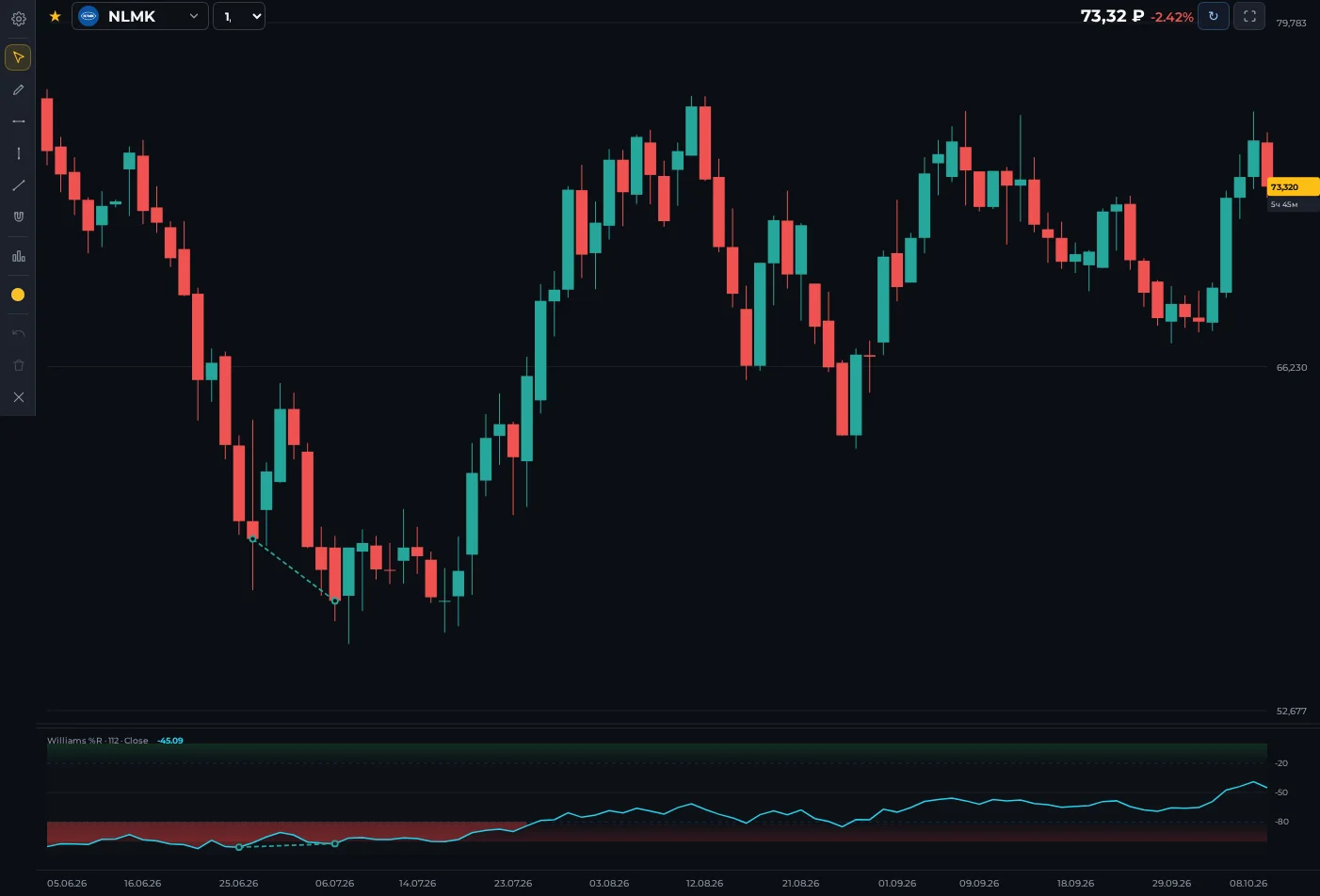Click the 73,320 current price label
Screen dimensions: 1320x896
click(1293, 187)
